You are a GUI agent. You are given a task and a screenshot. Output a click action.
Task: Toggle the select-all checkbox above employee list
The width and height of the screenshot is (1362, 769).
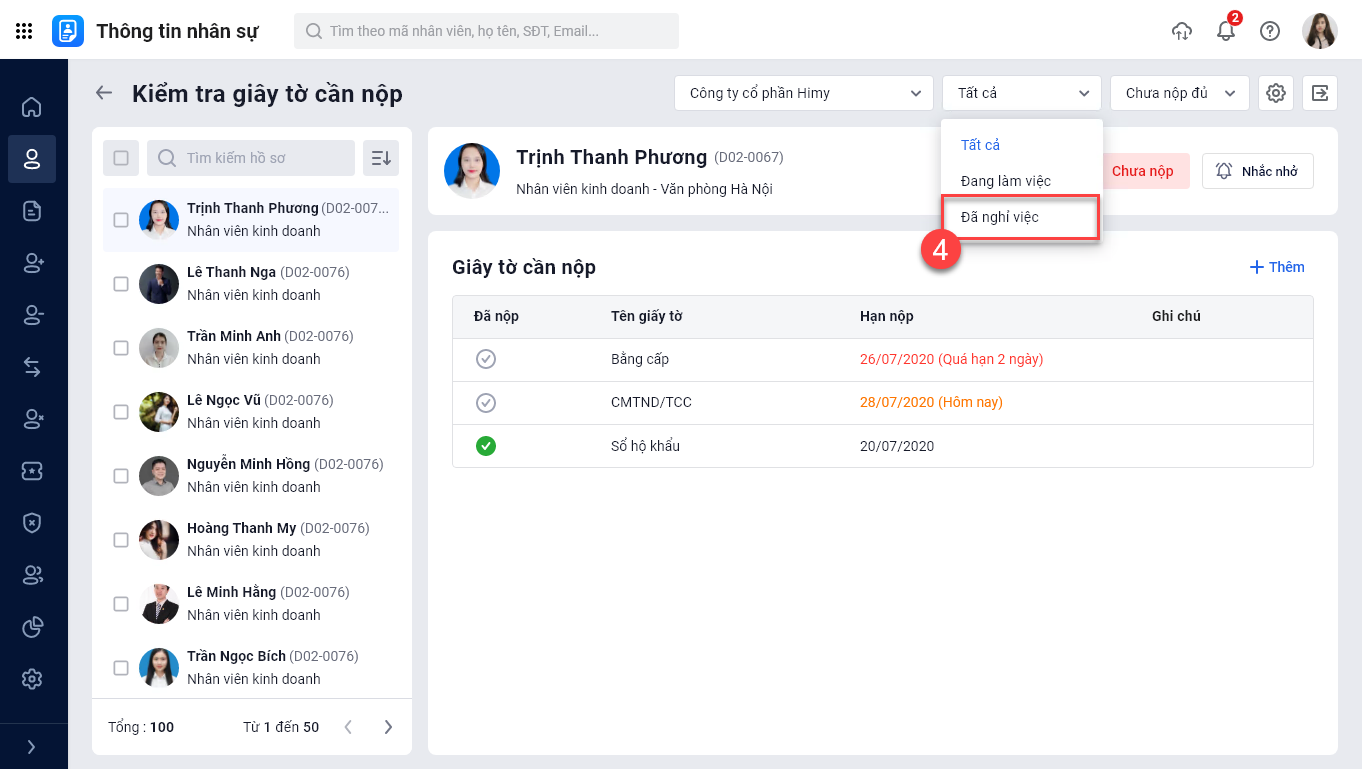pyautogui.click(x=121, y=158)
